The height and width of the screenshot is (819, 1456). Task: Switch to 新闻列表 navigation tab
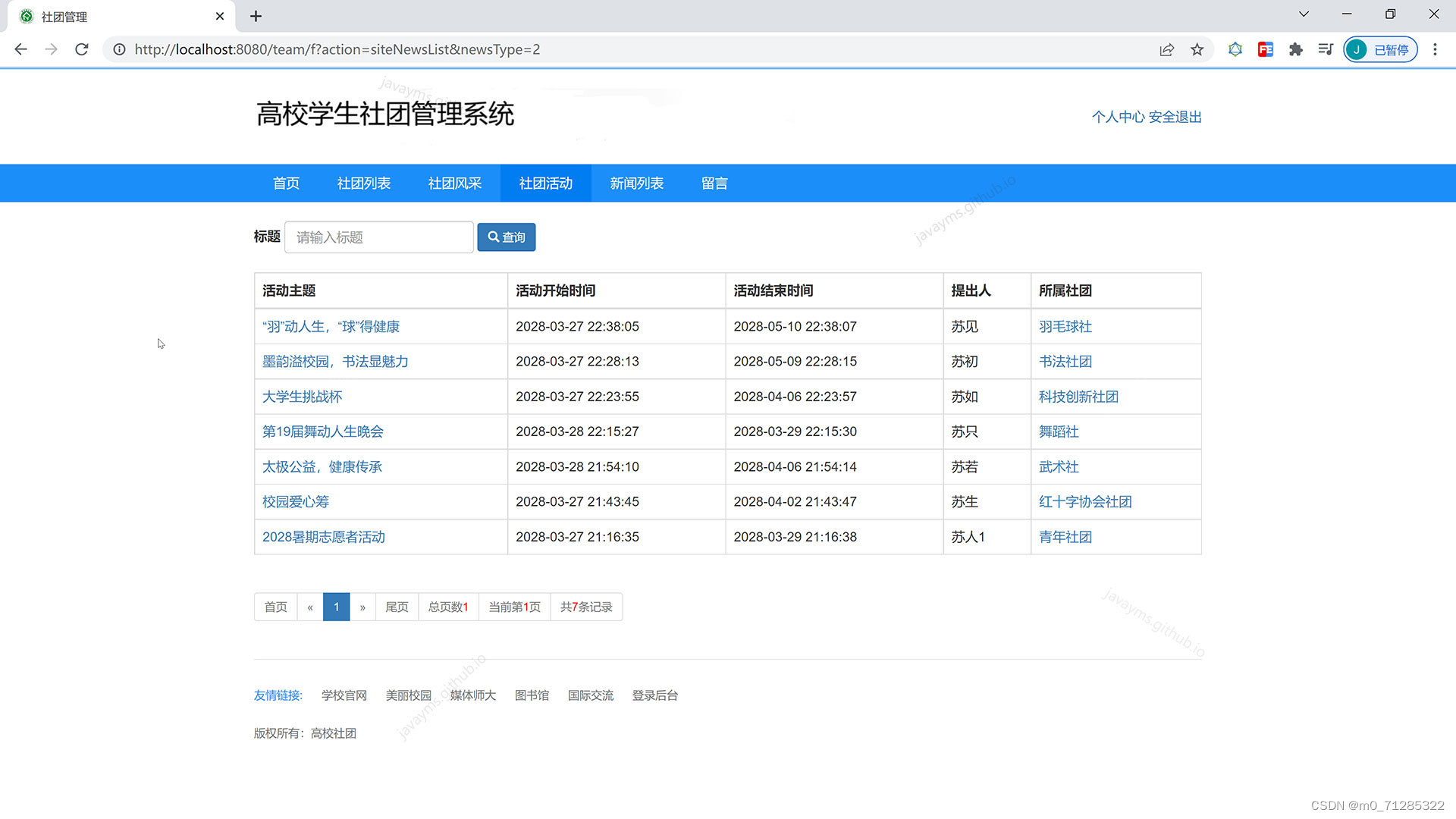(x=637, y=184)
